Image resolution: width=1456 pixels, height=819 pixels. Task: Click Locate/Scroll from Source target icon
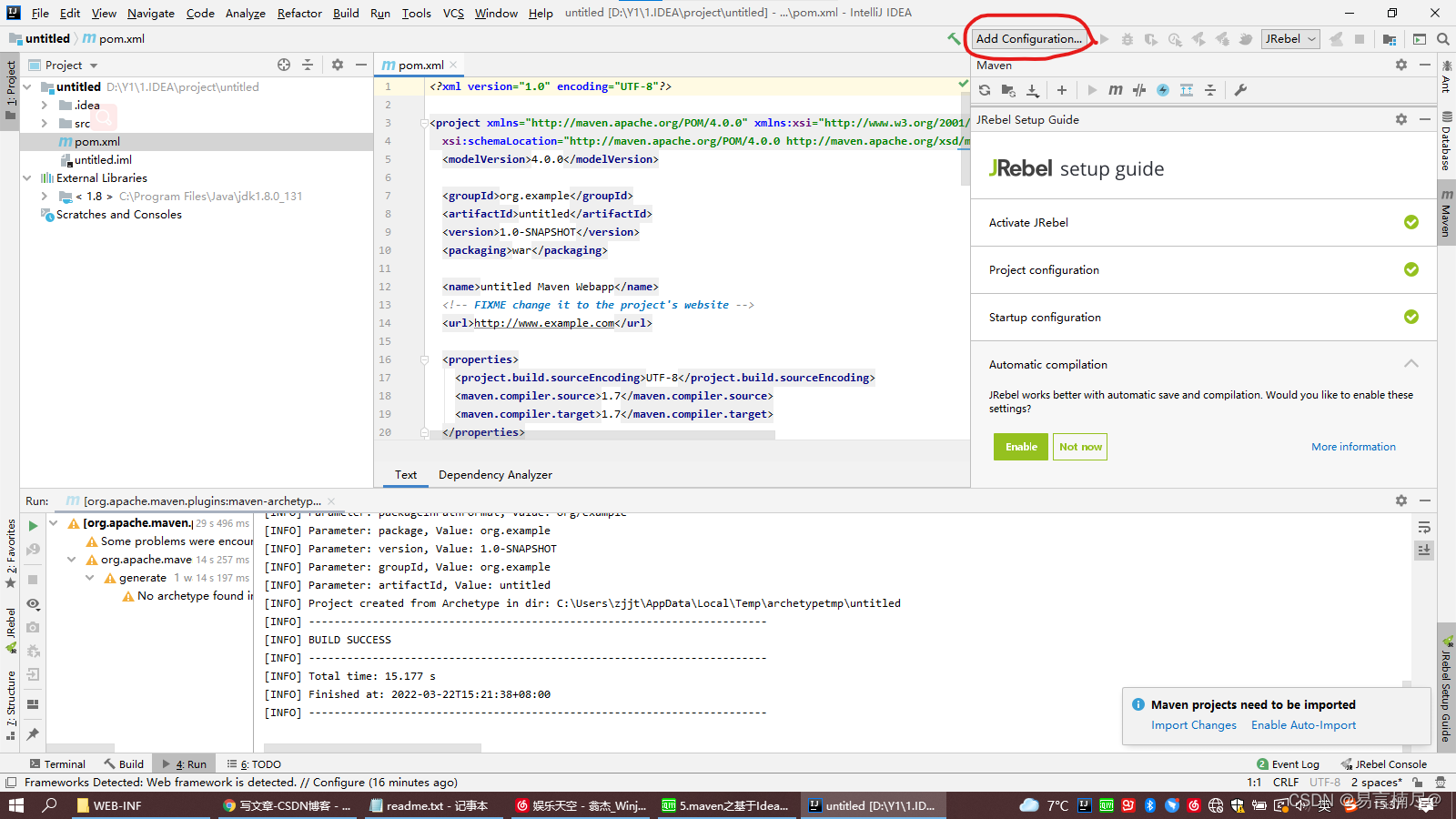pyautogui.click(x=284, y=65)
